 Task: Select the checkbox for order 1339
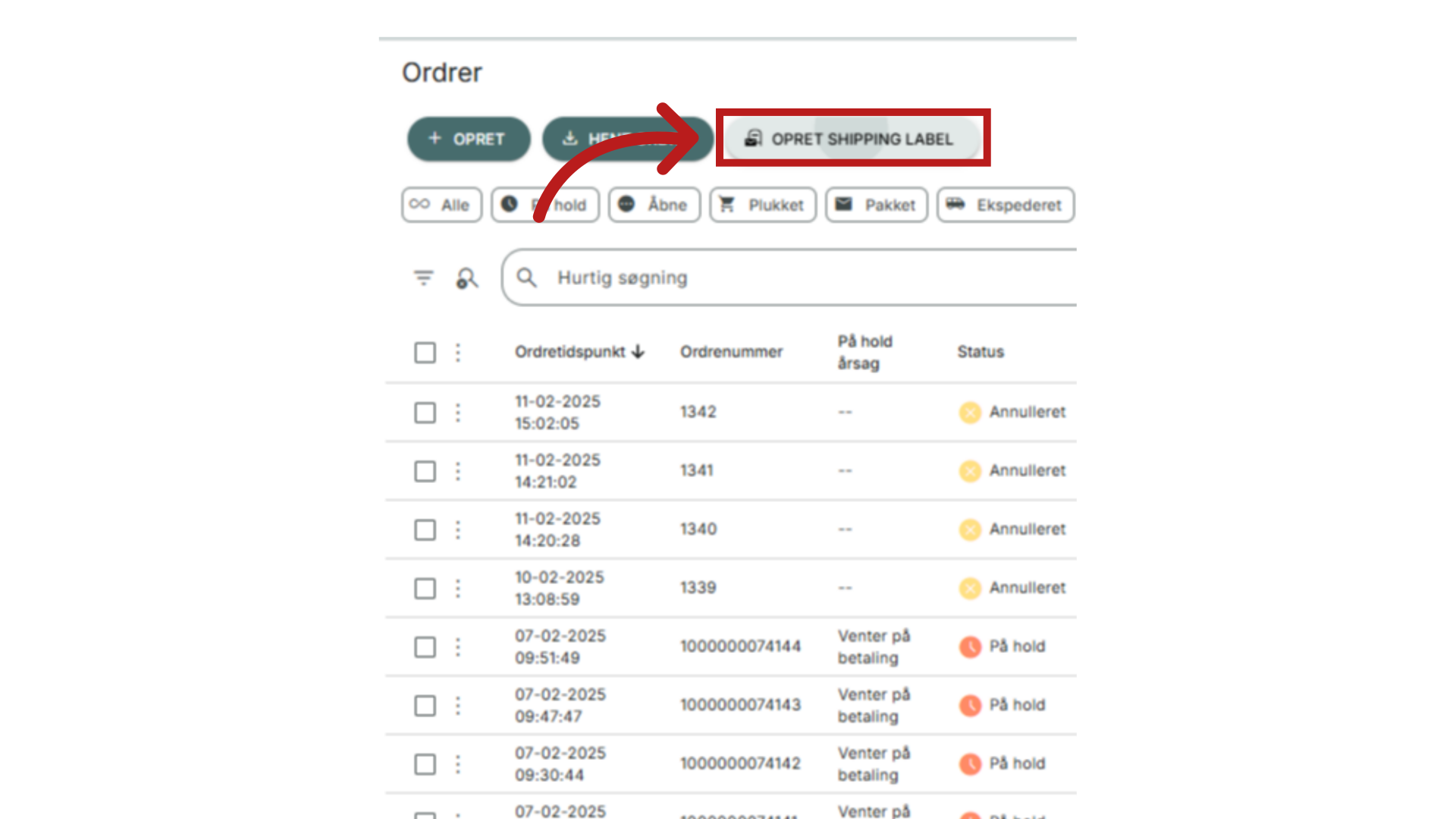click(425, 588)
